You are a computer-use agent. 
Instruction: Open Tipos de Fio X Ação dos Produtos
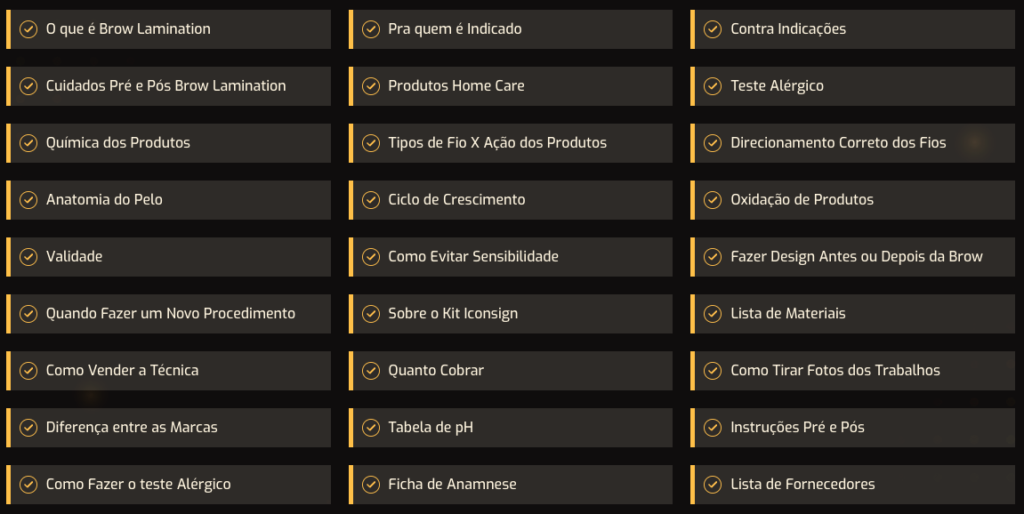click(x=511, y=143)
